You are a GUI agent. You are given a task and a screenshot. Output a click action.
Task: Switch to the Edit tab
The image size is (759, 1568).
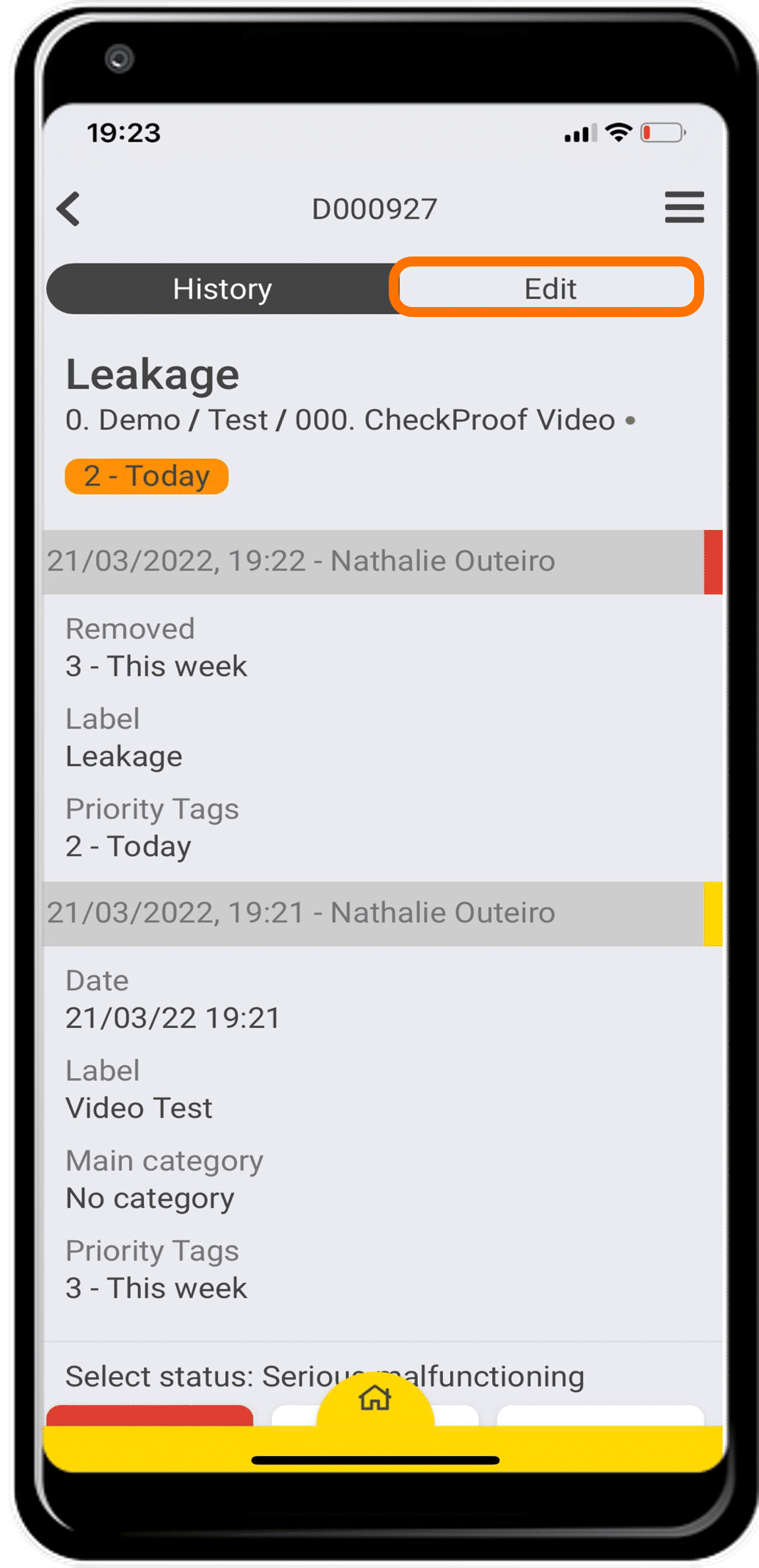click(x=549, y=289)
